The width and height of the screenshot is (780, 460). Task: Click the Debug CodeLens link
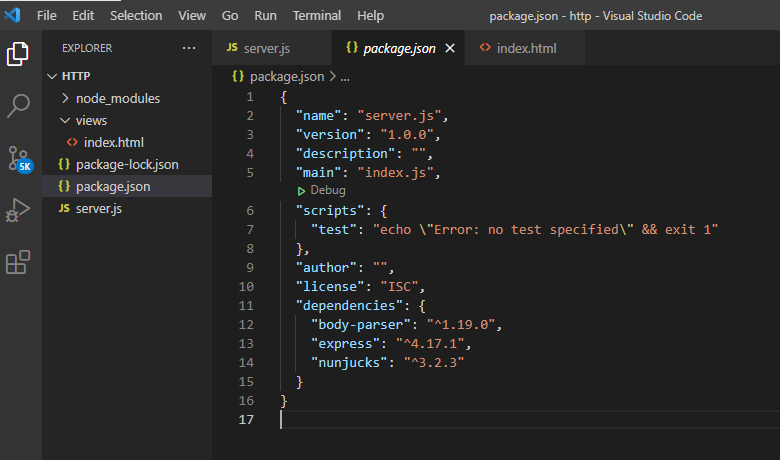pyautogui.click(x=327, y=190)
